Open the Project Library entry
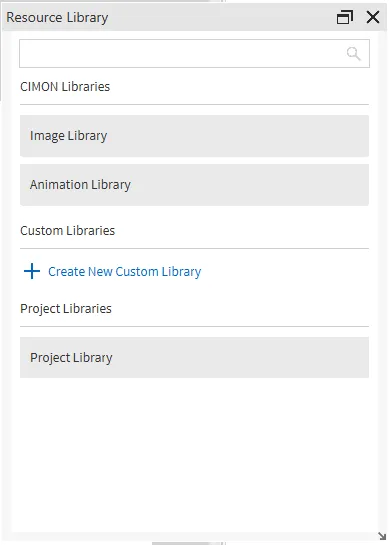The height and width of the screenshot is (545, 389). [194, 357]
